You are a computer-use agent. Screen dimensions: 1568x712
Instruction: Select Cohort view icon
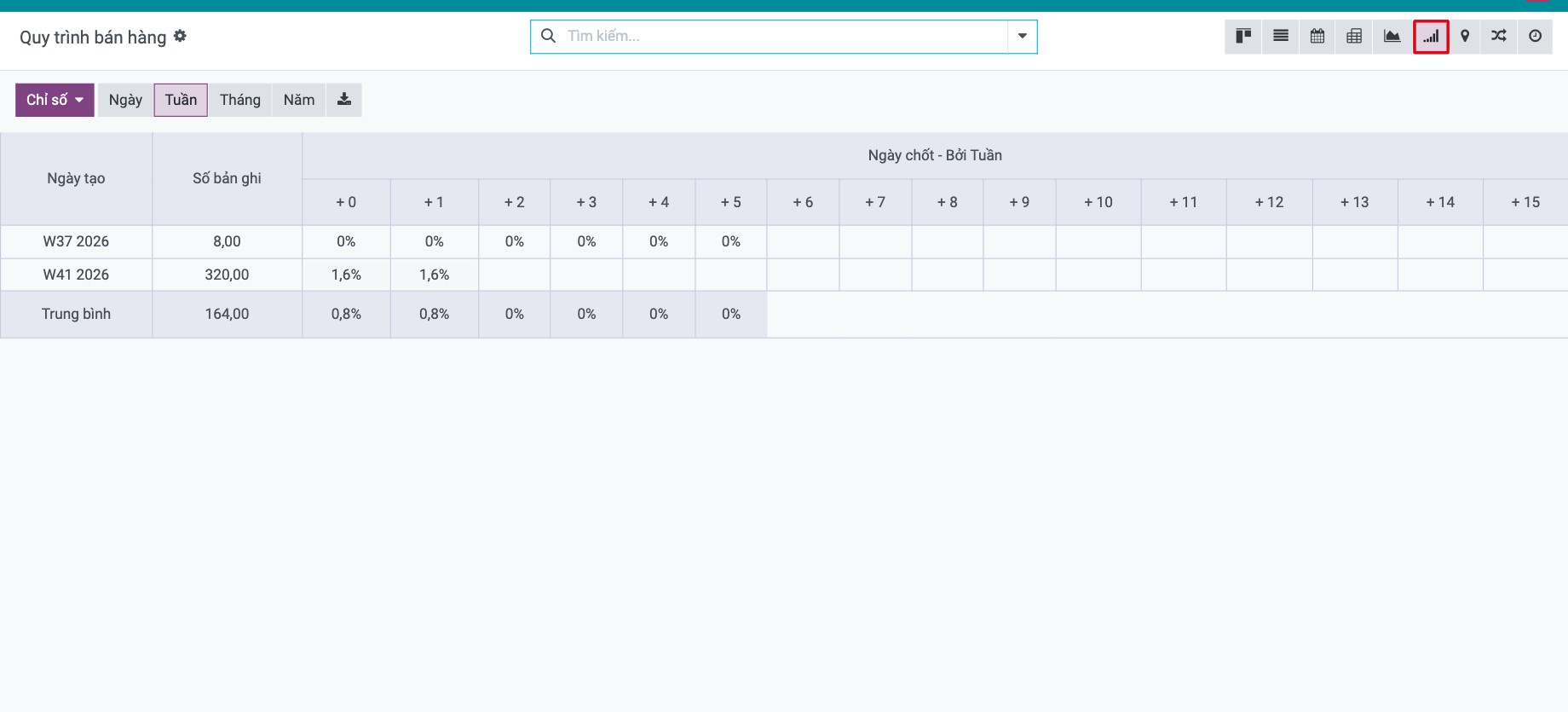point(1431,37)
